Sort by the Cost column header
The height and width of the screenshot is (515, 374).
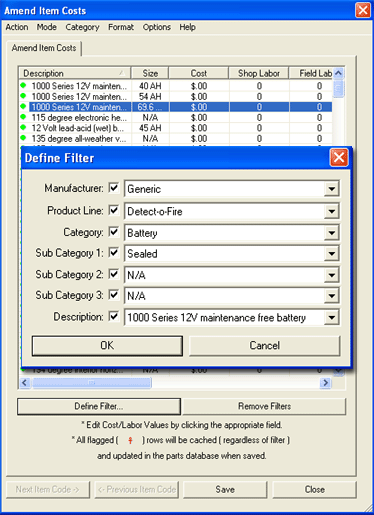tap(199, 73)
